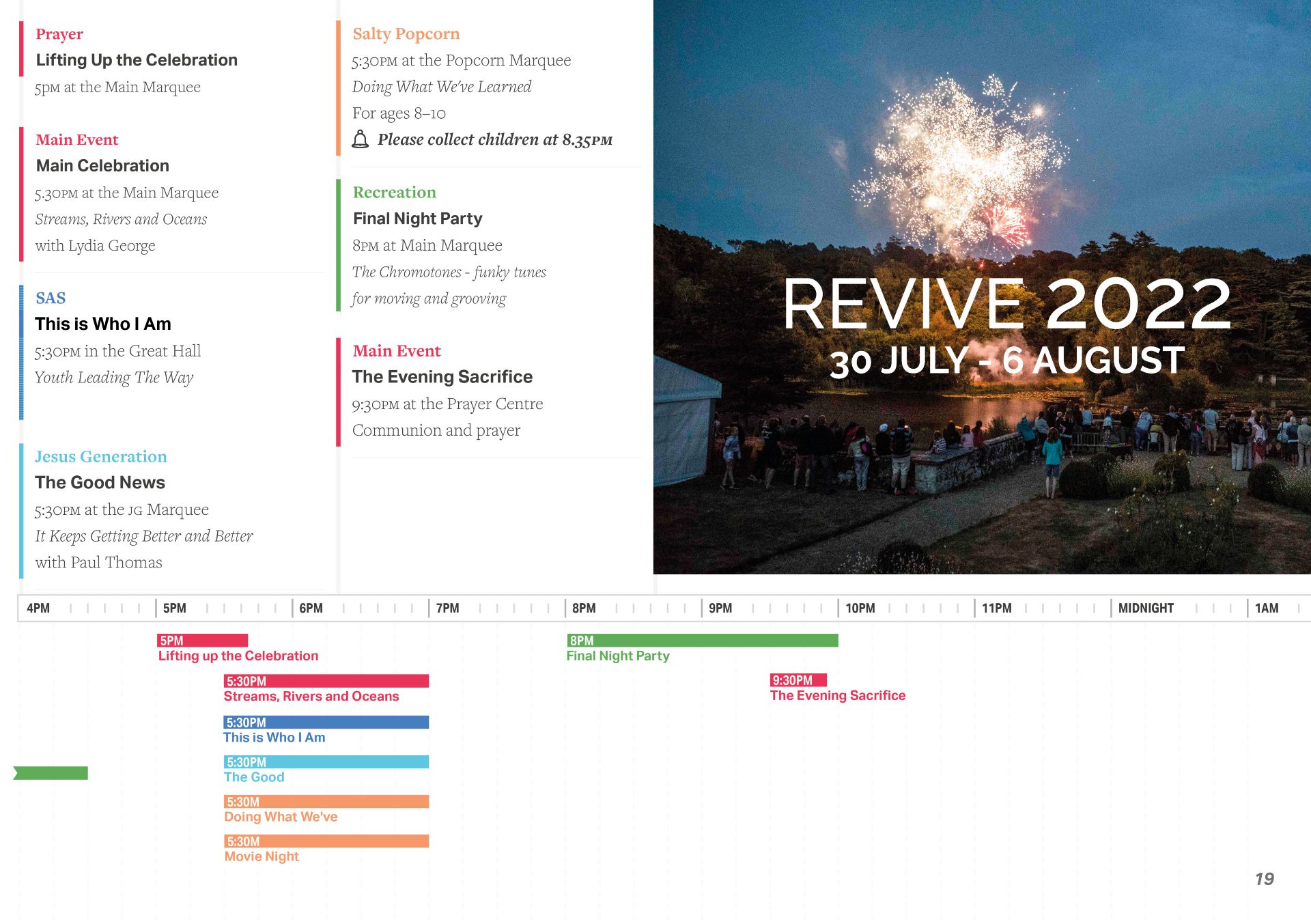Click the 6PM label on the timeline ruler

[311, 608]
